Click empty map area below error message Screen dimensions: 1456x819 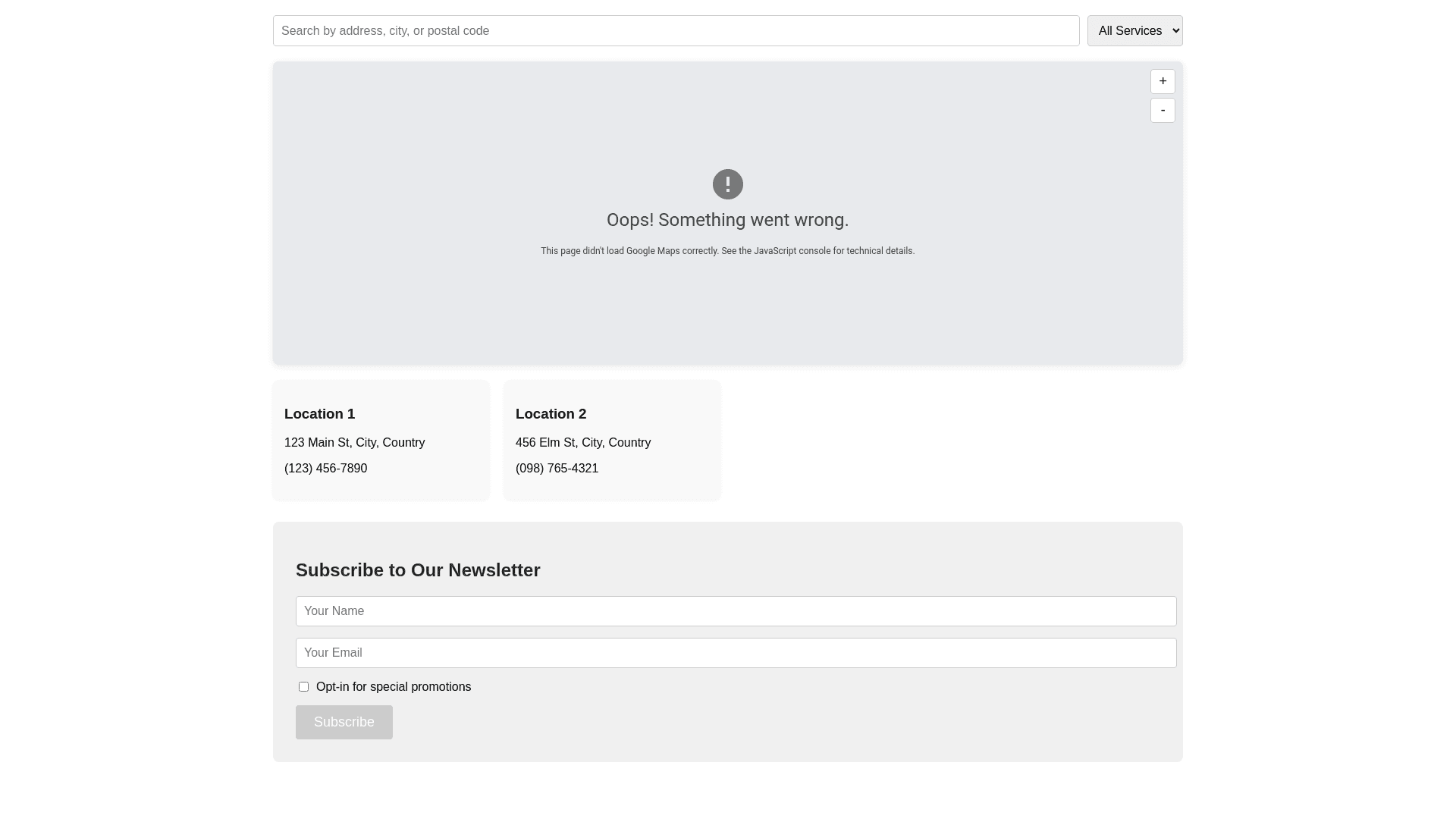(727, 318)
